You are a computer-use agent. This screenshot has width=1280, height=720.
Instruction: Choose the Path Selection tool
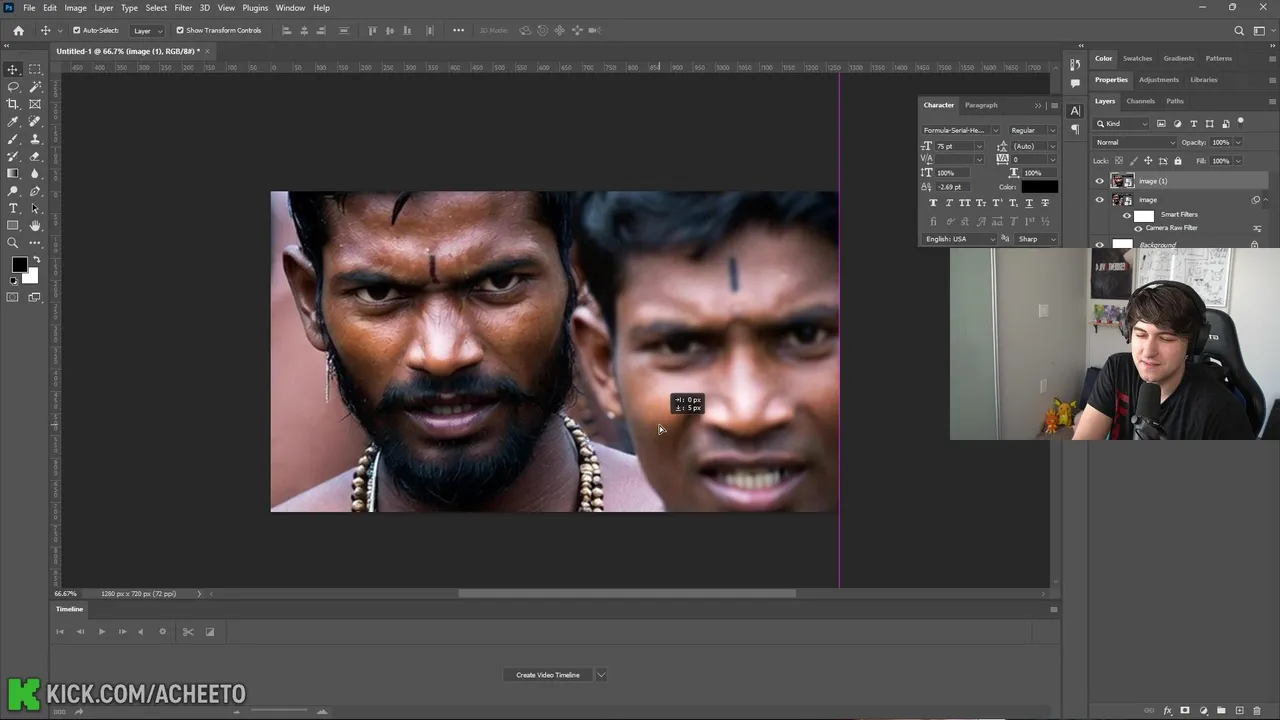click(x=35, y=208)
